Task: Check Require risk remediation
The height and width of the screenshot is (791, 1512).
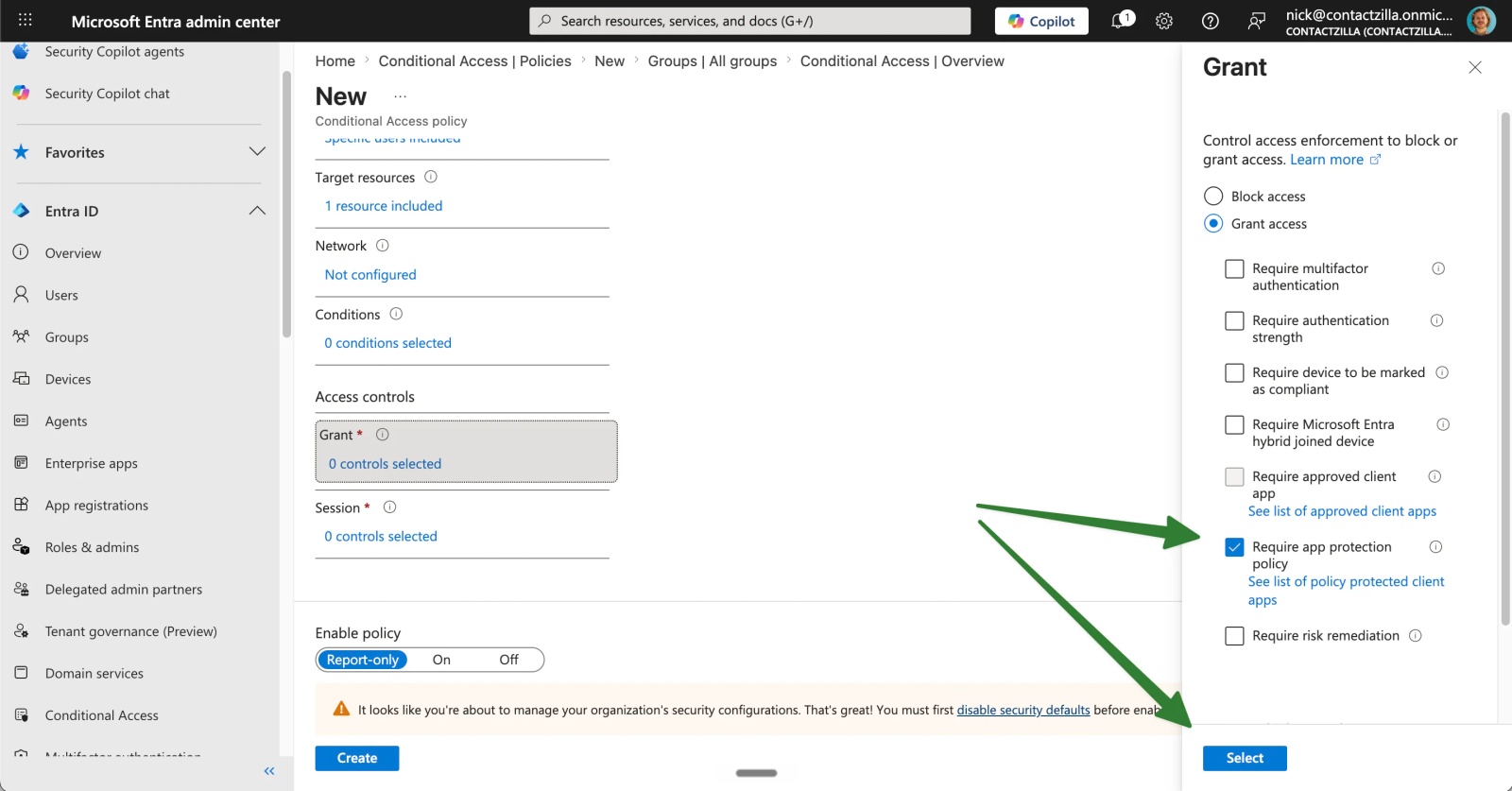Action: [x=1234, y=636]
